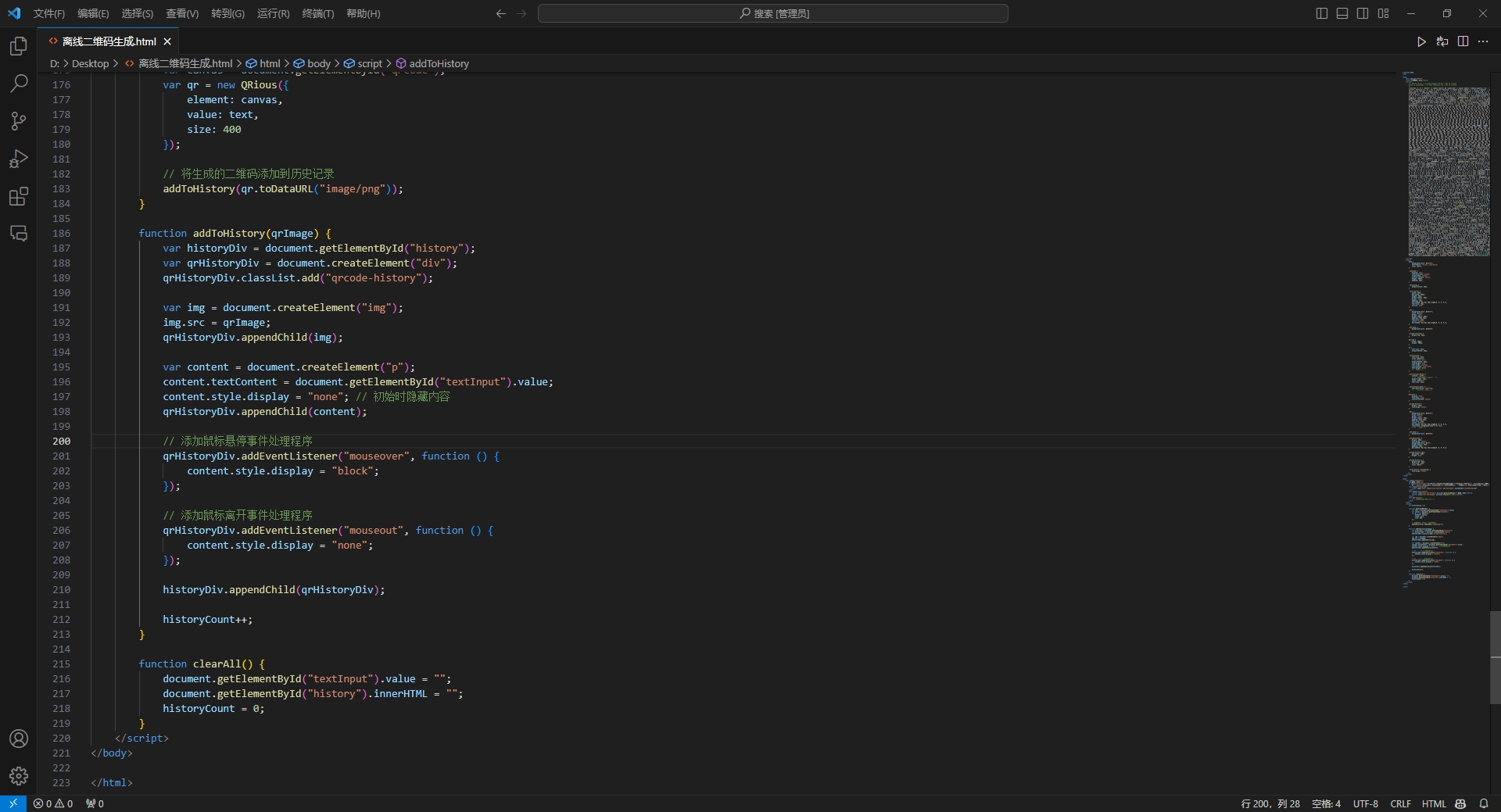
Task: Change encoding via UTF-8
Action: click(x=1366, y=803)
